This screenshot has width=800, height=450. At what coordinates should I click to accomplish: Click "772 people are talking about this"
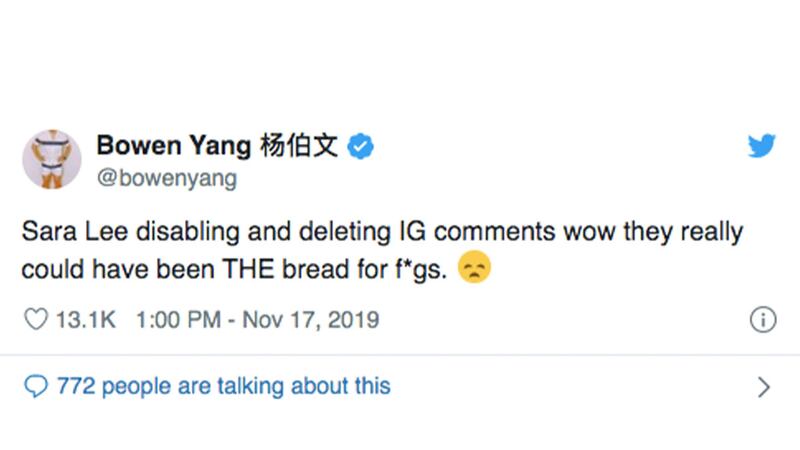point(220,385)
